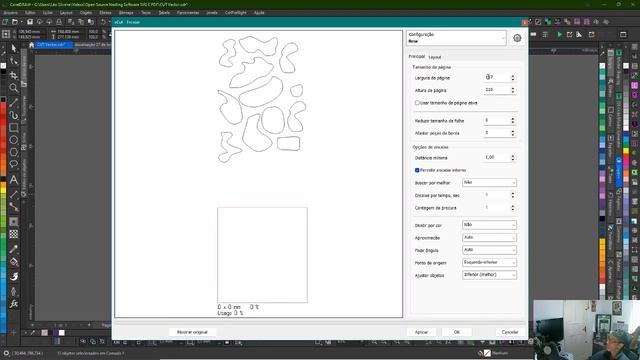This screenshot has width=640, height=360.
Task: Click the Open folder icon
Action: coord(15,22)
